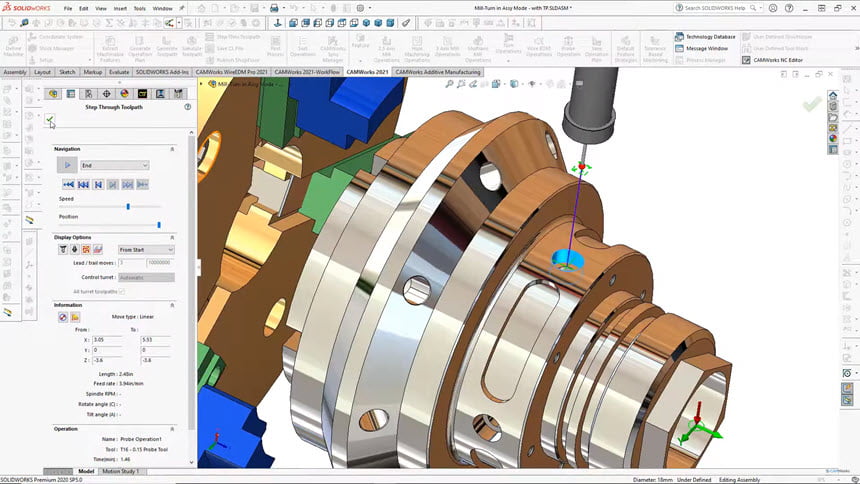860x484 pixels.
Task: Switch to SOLIDWORKS Add-Ins tab
Action: tap(162, 72)
